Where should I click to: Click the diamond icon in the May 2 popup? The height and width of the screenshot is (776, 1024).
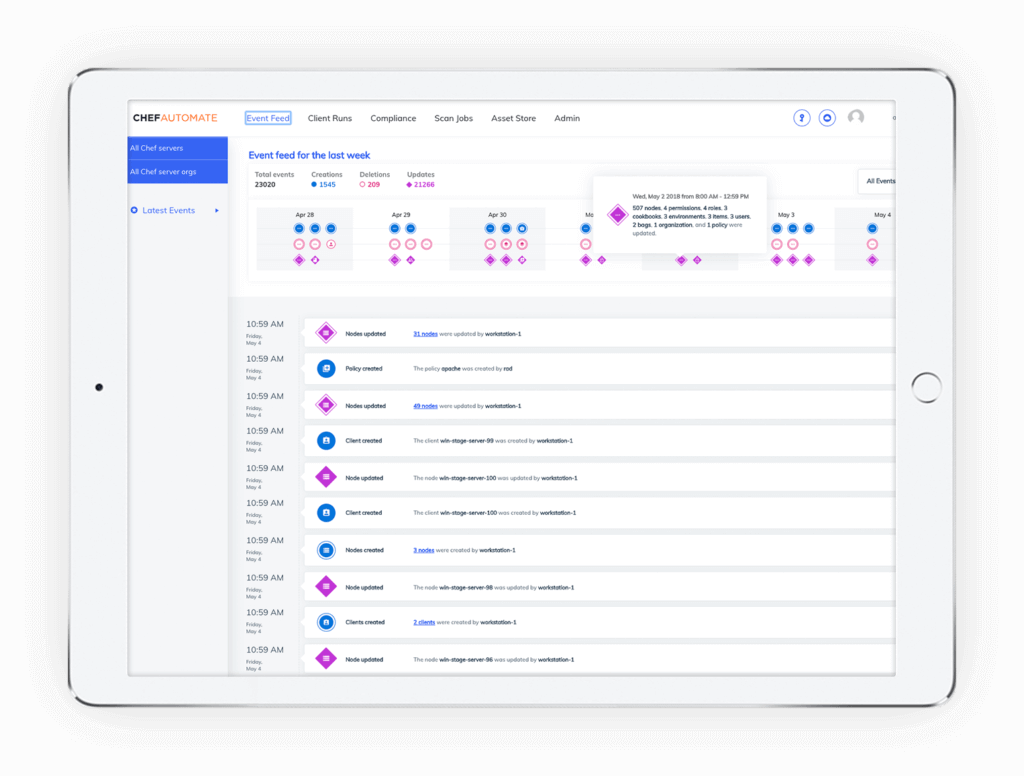pos(617,213)
